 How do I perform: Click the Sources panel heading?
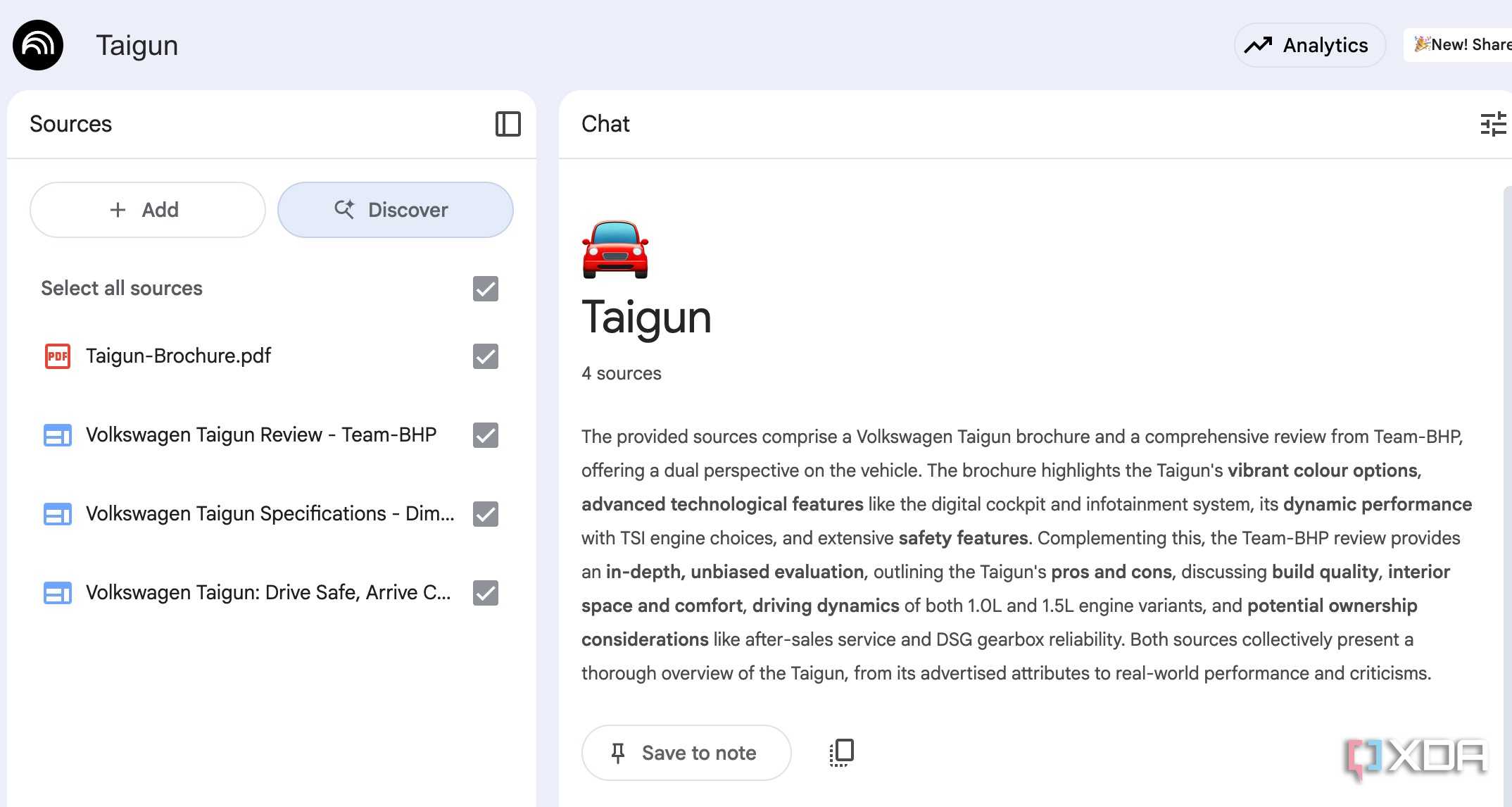(x=70, y=124)
